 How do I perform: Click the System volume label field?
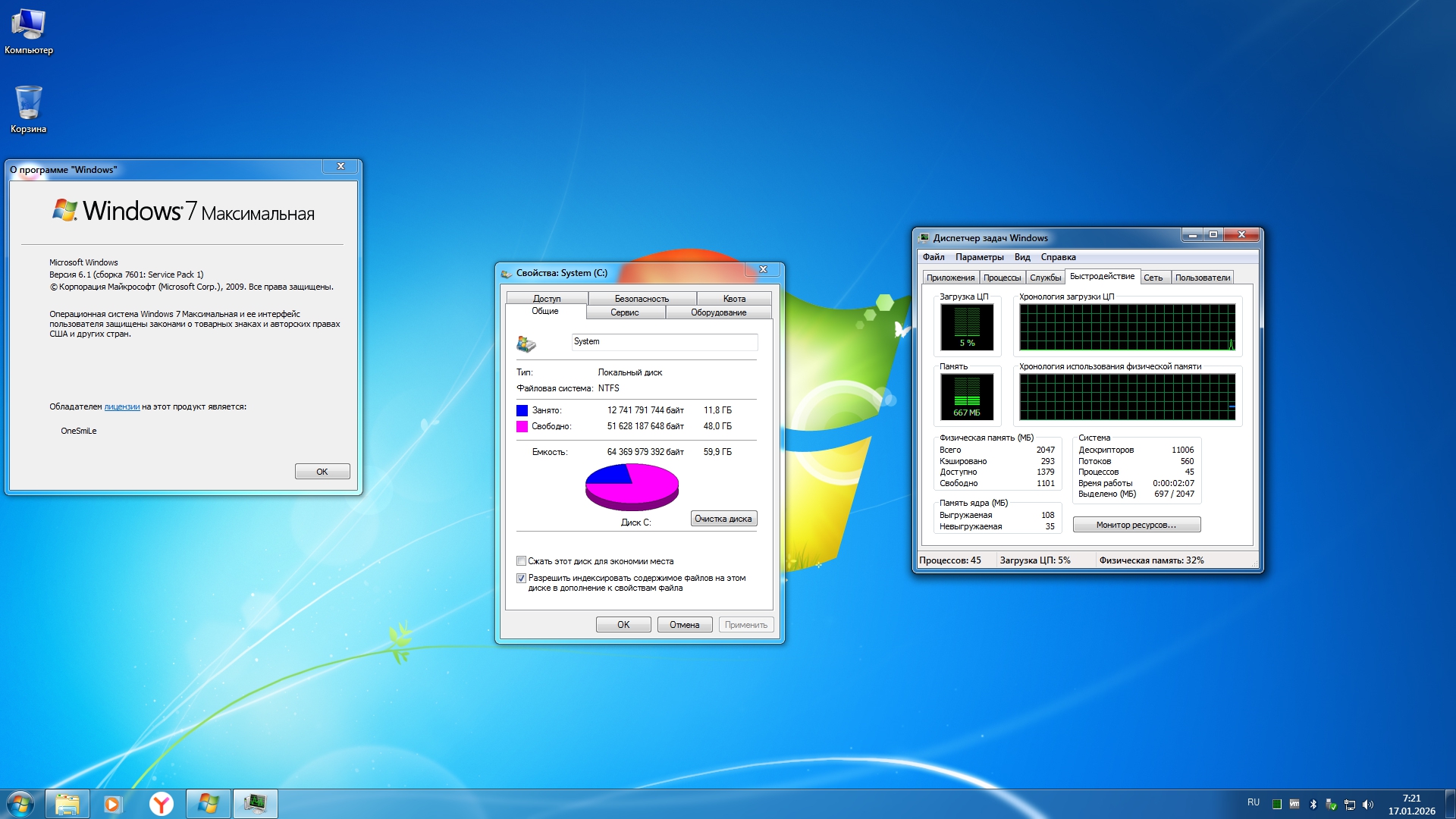click(664, 342)
